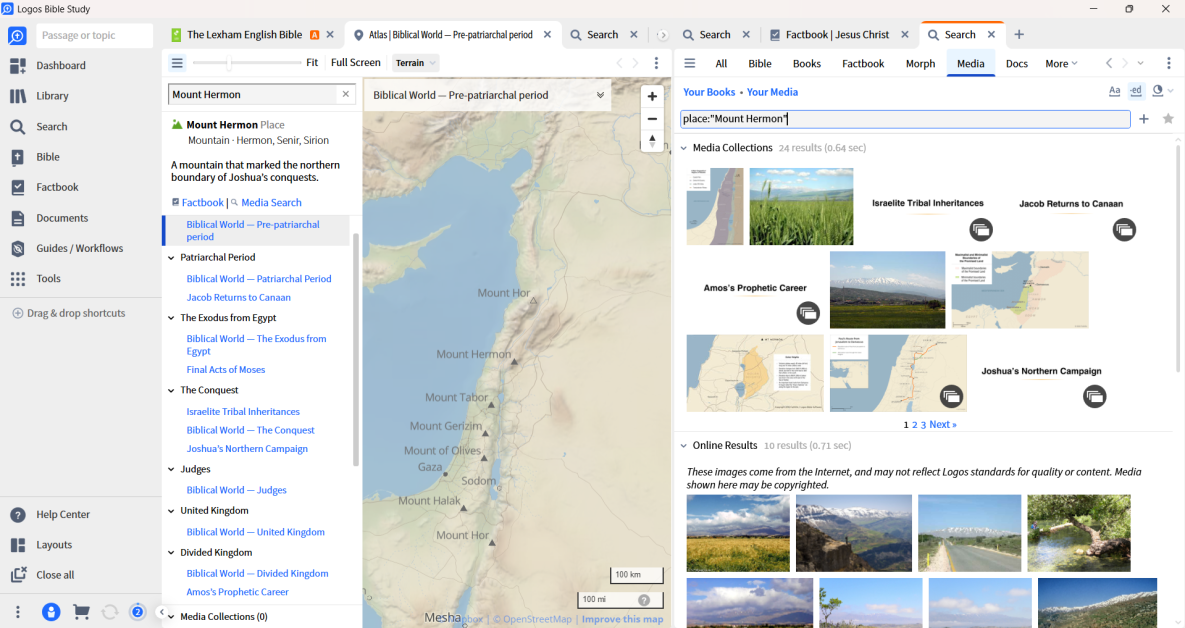This screenshot has width=1185, height=628.
Task: Collapse the Media Collections results section
Action: [x=684, y=148]
